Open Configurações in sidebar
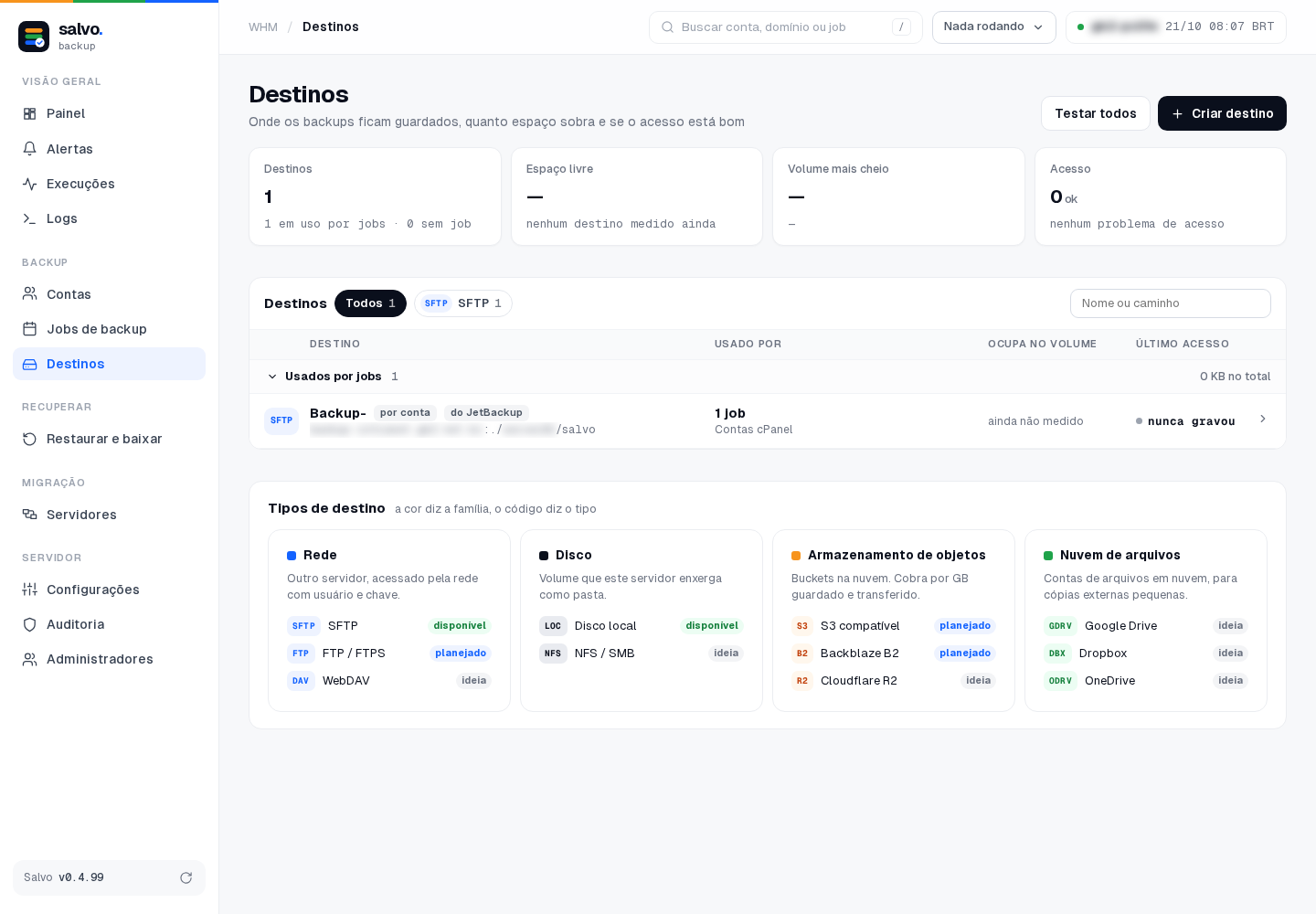Image resolution: width=1316 pixels, height=914 pixels. coord(109,590)
